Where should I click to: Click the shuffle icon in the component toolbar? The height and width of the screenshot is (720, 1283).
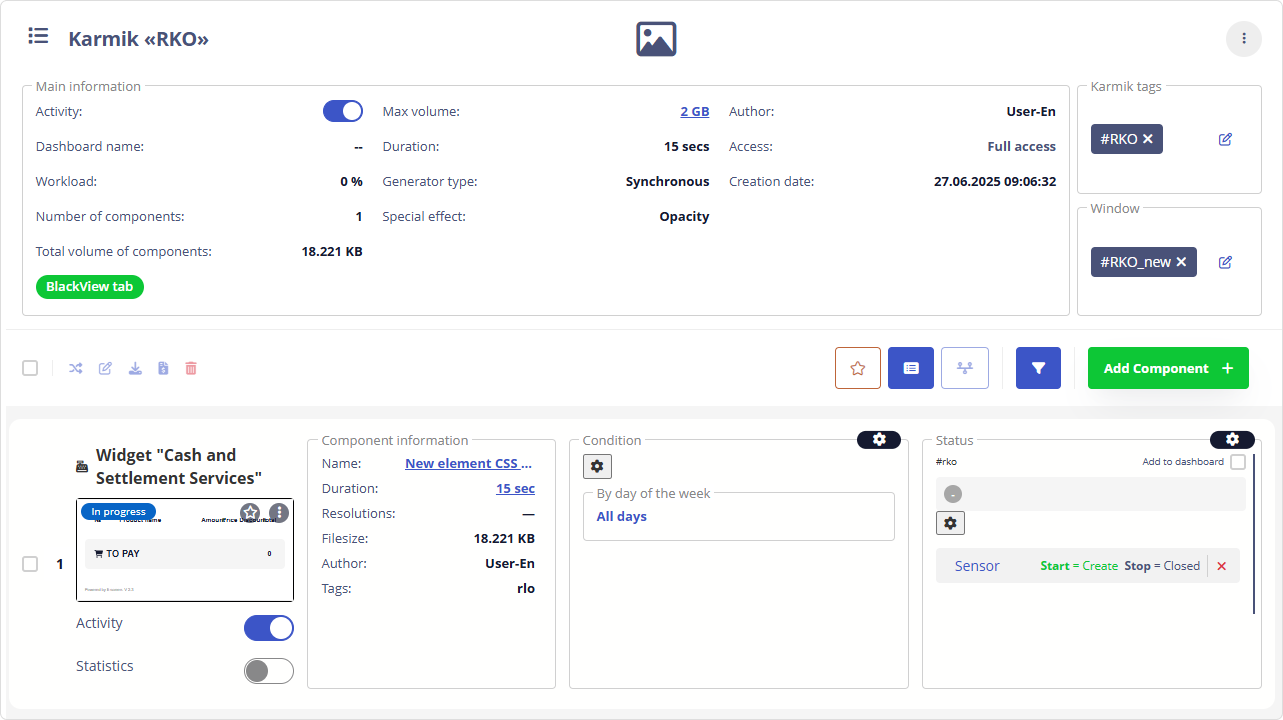(x=75, y=368)
